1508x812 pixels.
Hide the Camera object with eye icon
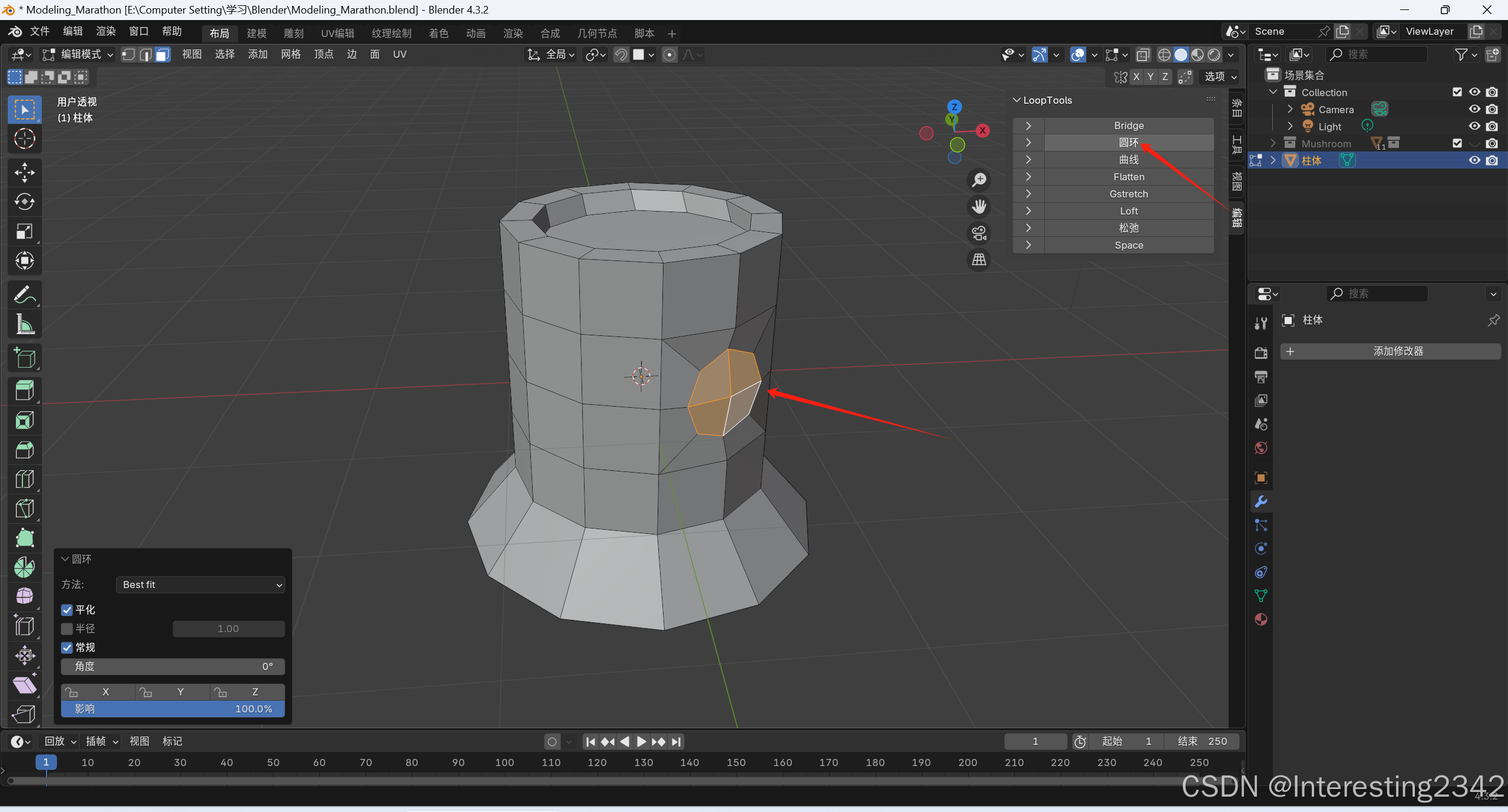(1474, 109)
